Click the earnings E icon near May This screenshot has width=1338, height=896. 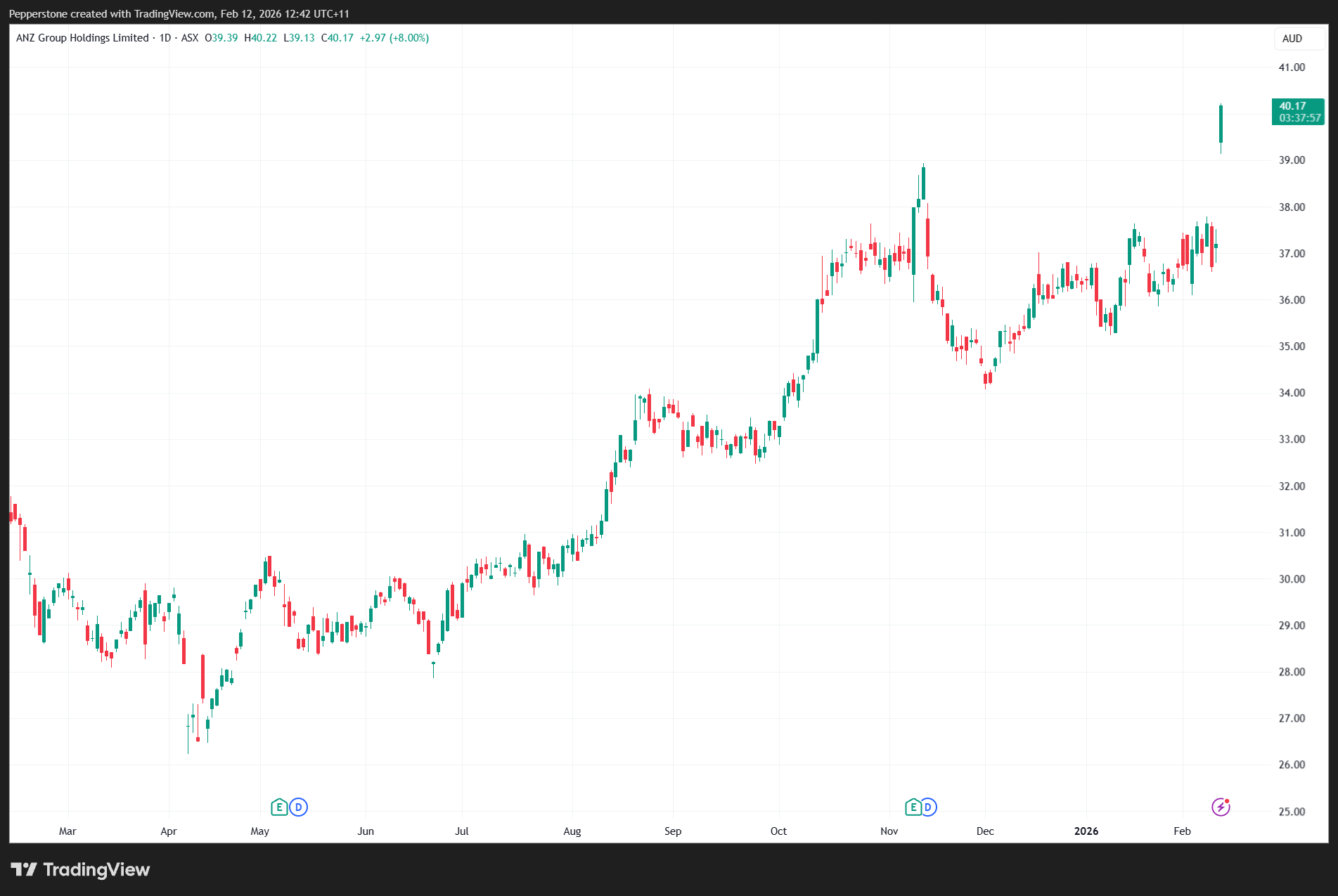[279, 807]
